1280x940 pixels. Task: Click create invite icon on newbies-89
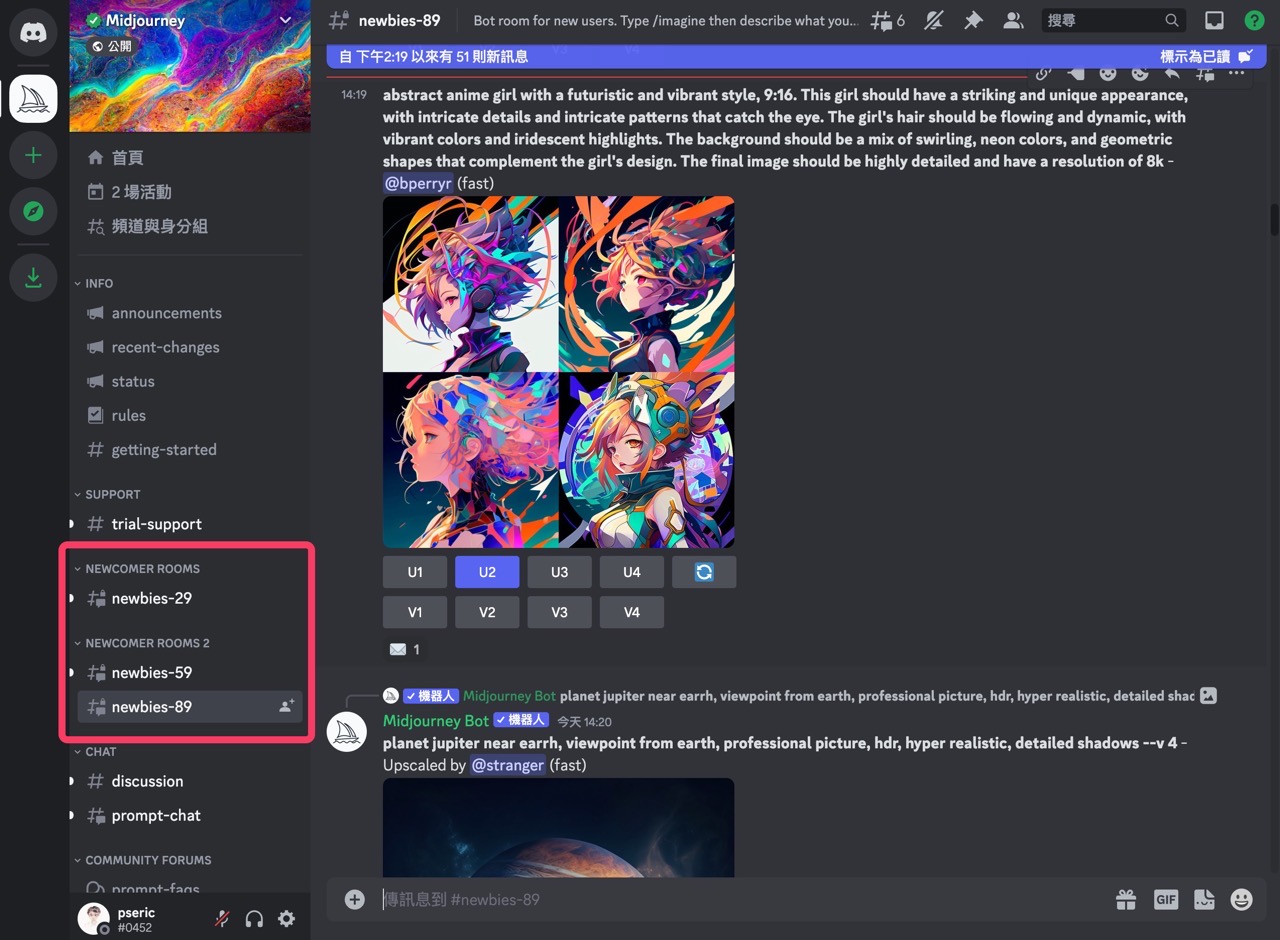coord(287,706)
